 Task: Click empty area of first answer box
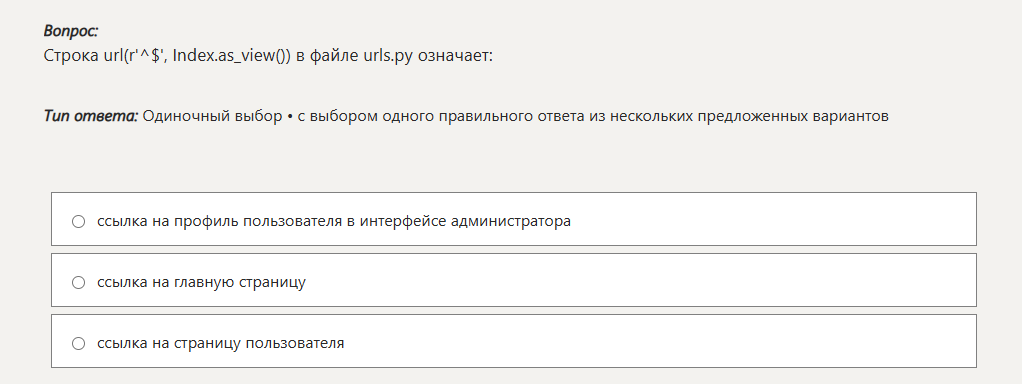(x=769, y=219)
